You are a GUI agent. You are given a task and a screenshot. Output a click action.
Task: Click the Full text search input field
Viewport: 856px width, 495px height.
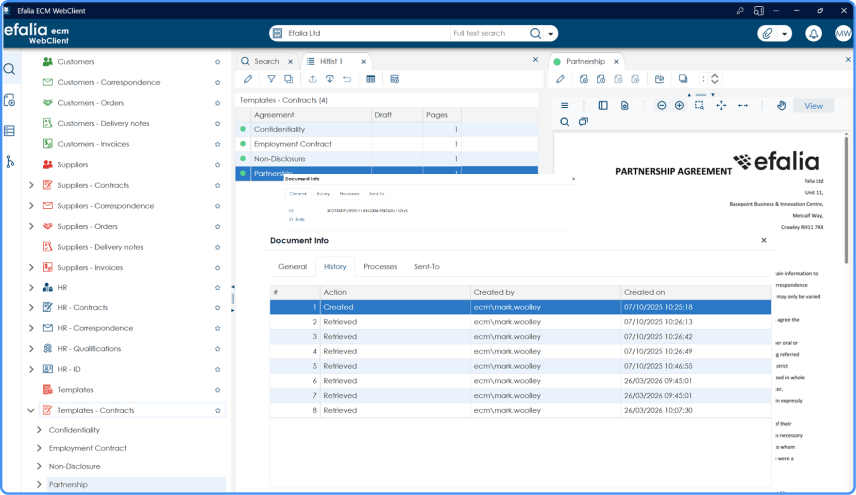tap(489, 33)
